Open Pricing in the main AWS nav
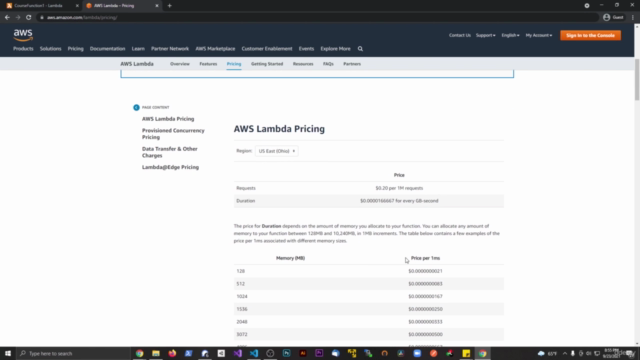The image size is (640, 360). click(76, 49)
